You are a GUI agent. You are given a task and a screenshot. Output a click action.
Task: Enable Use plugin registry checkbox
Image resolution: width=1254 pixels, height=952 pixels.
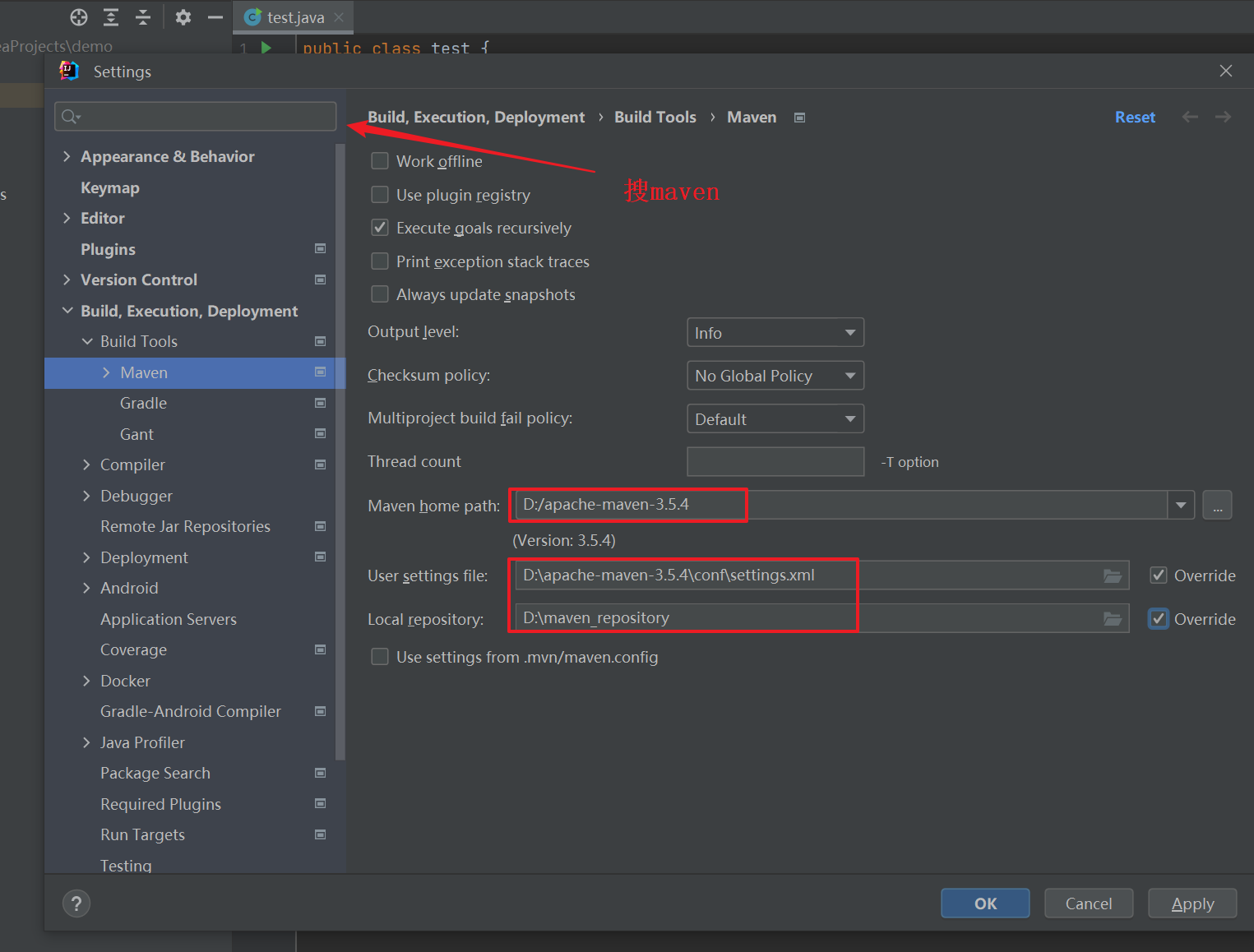[x=380, y=195]
